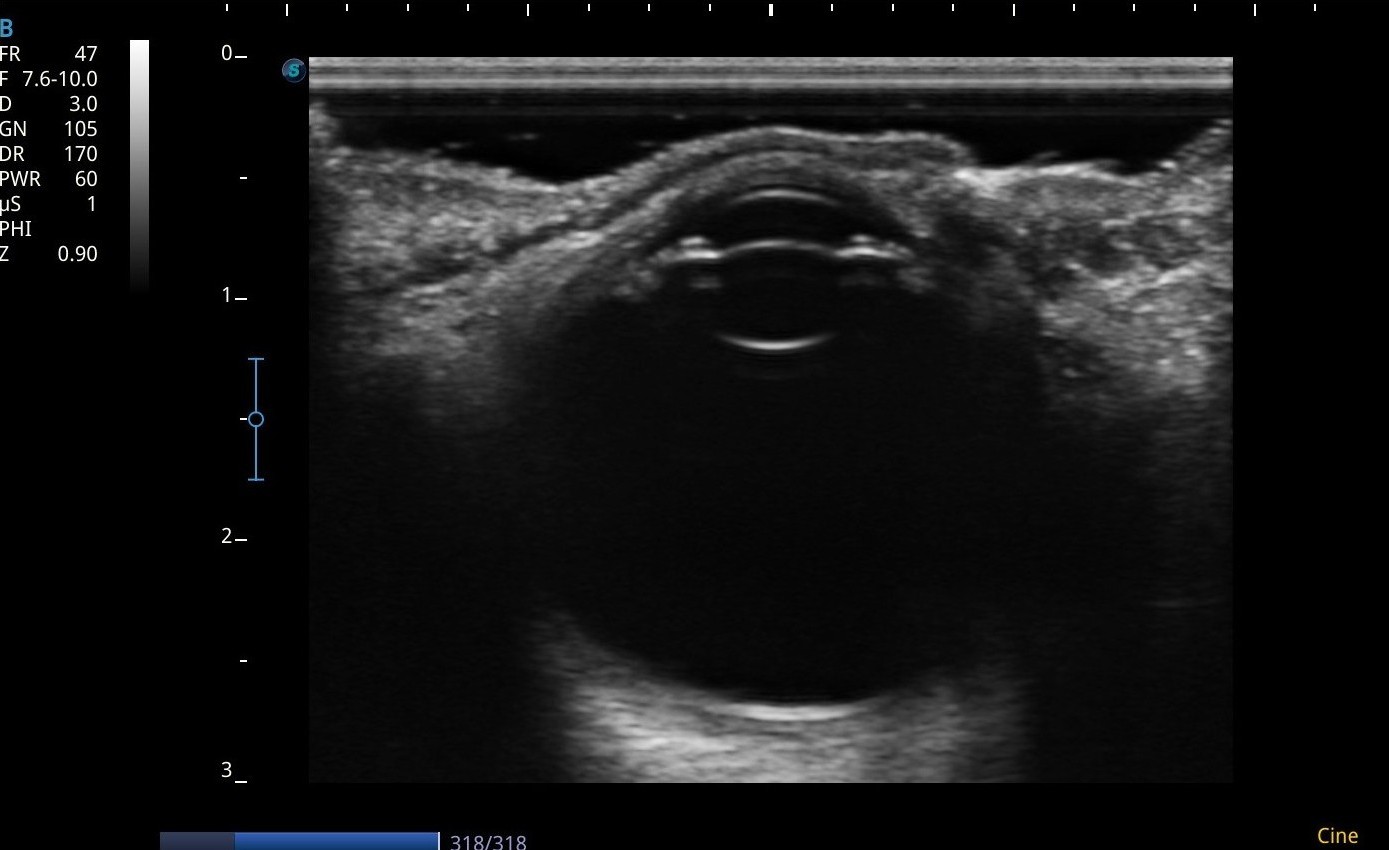Select the Z 0.90 zoom parameter
This screenshot has width=1389, height=850.
(x=49, y=254)
